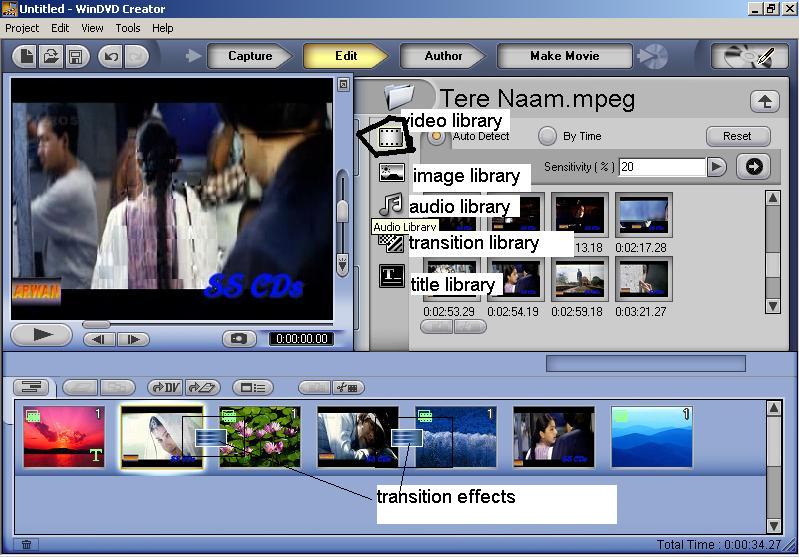Click the DV export arrow button

(x=166, y=388)
